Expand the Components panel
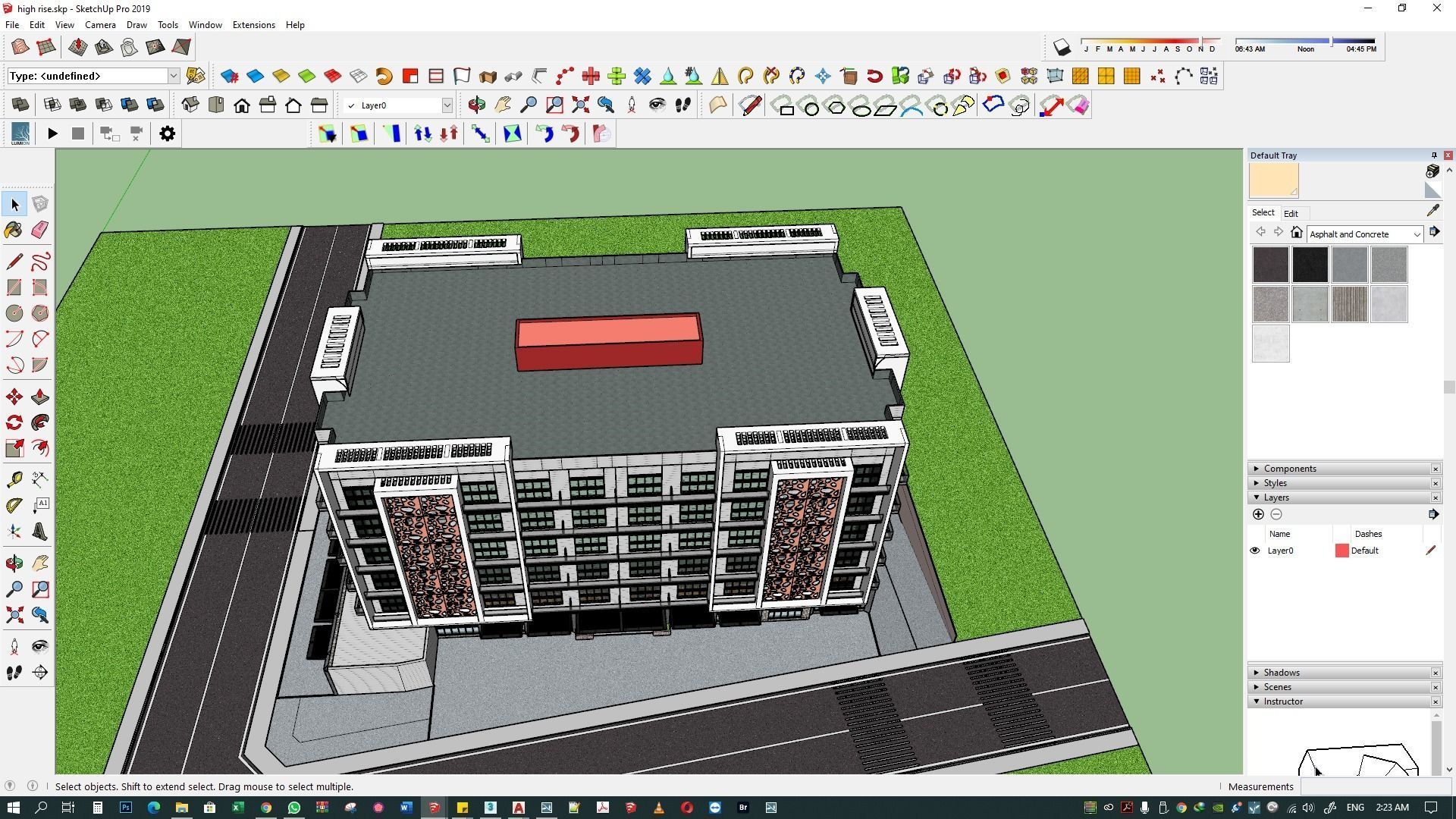 click(x=1257, y=469)
